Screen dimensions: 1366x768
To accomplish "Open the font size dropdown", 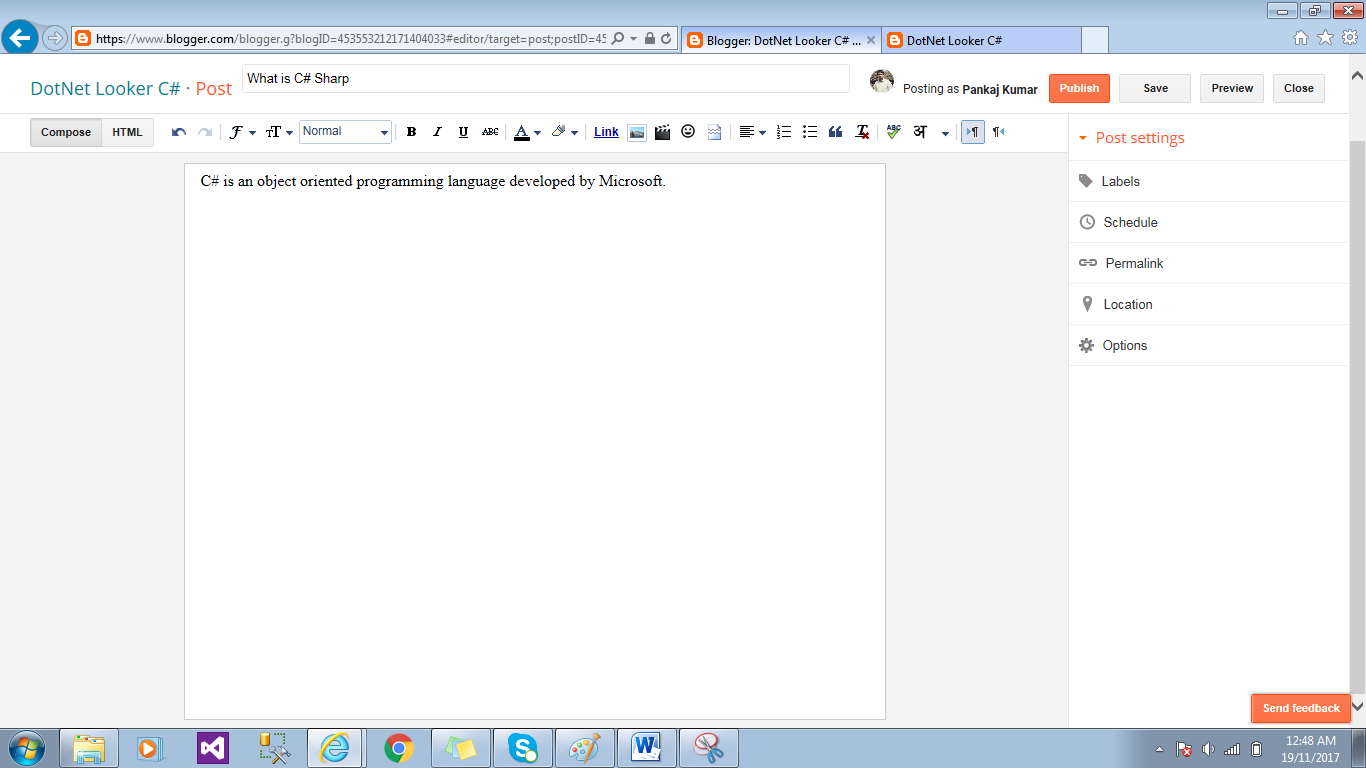I will point(279,132).
